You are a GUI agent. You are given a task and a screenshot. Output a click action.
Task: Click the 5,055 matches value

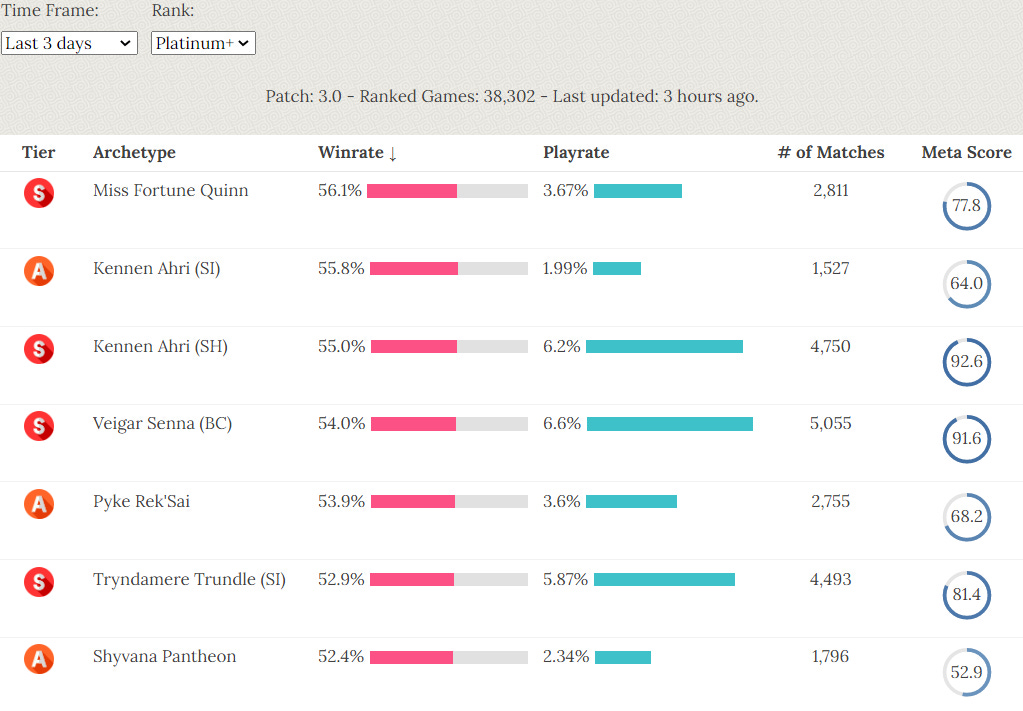coord(831,423)
